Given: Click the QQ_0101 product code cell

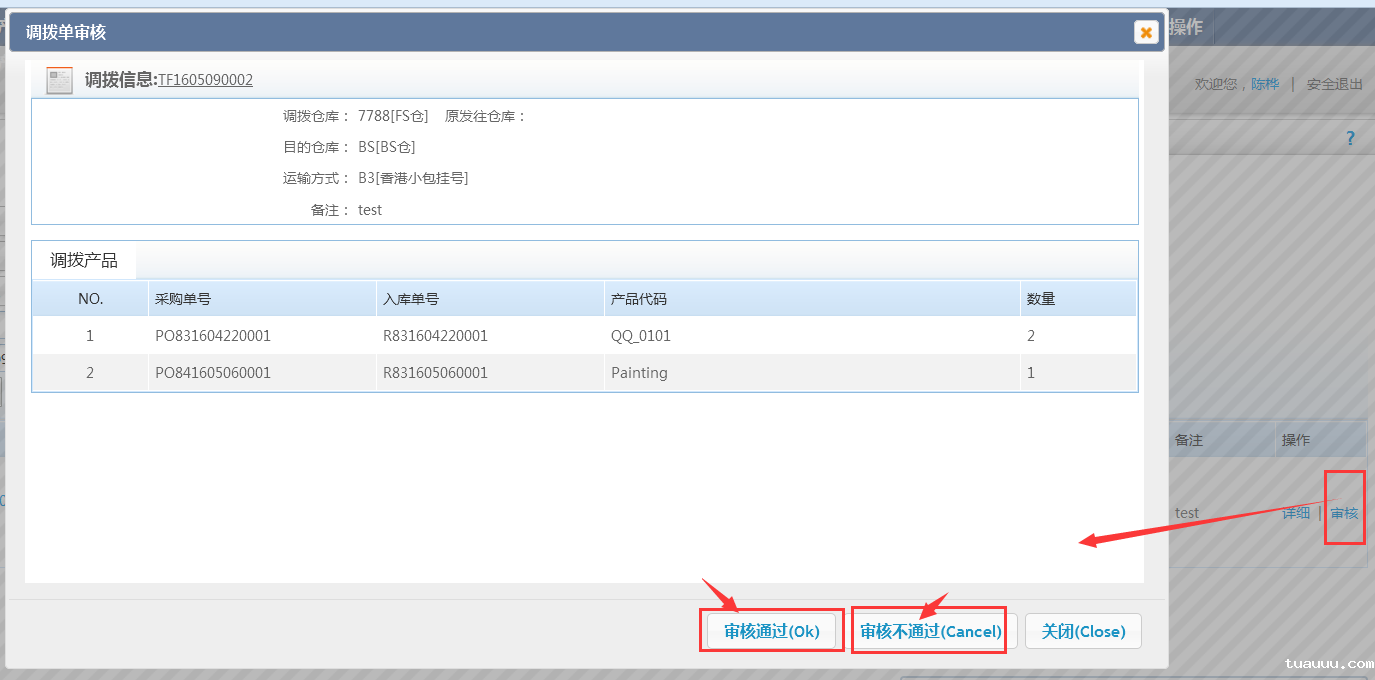Looking at the screenshot, I should [x=641, y=336].
